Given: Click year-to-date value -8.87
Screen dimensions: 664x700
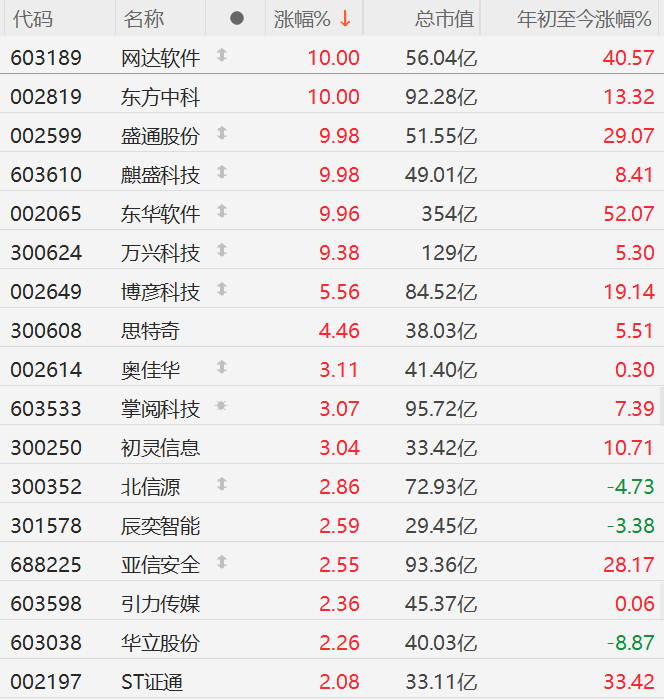Looking at the screenshot, I should 631,643.
